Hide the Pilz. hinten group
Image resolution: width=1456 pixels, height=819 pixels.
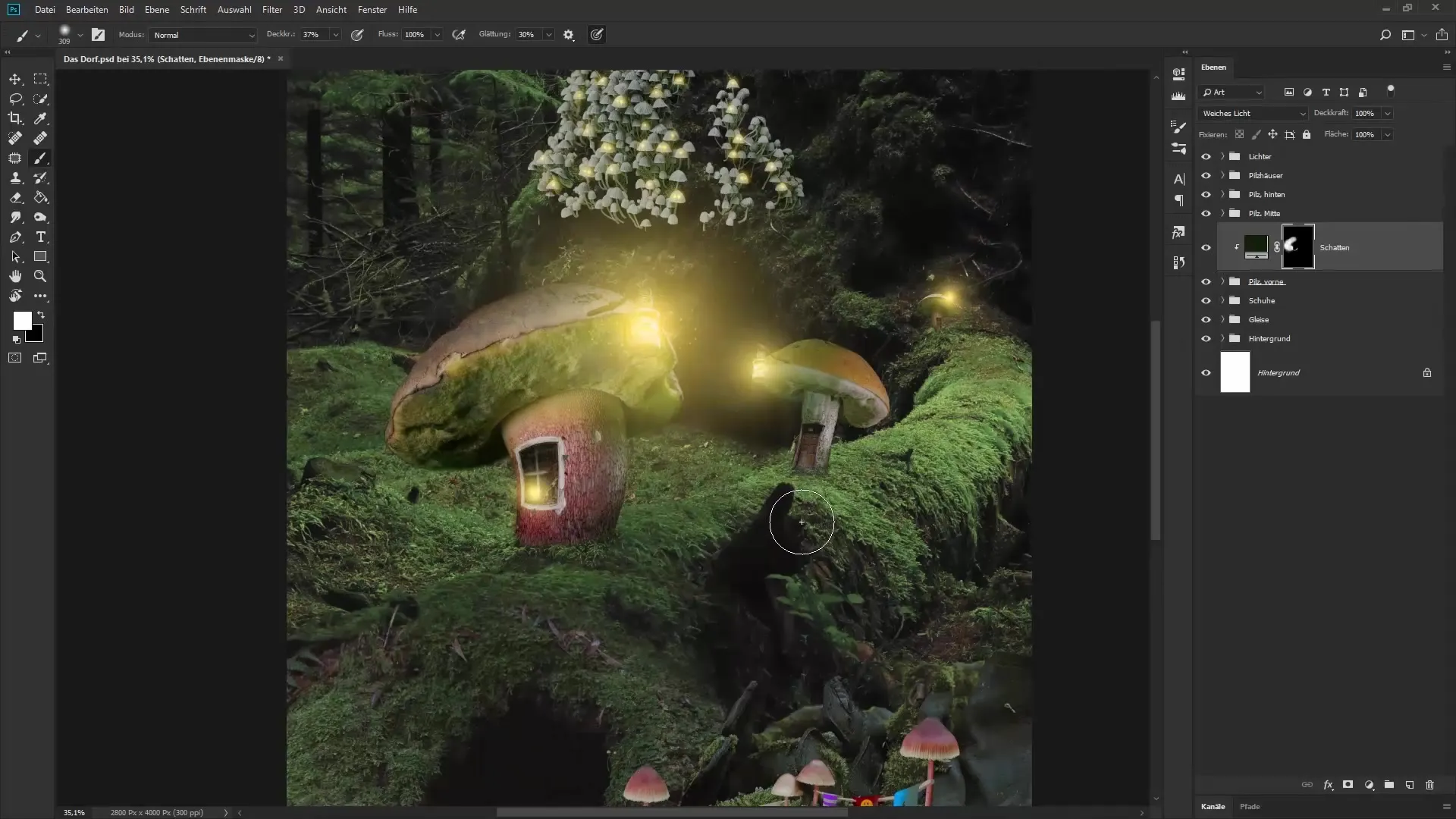click(x=1206, y=194)
